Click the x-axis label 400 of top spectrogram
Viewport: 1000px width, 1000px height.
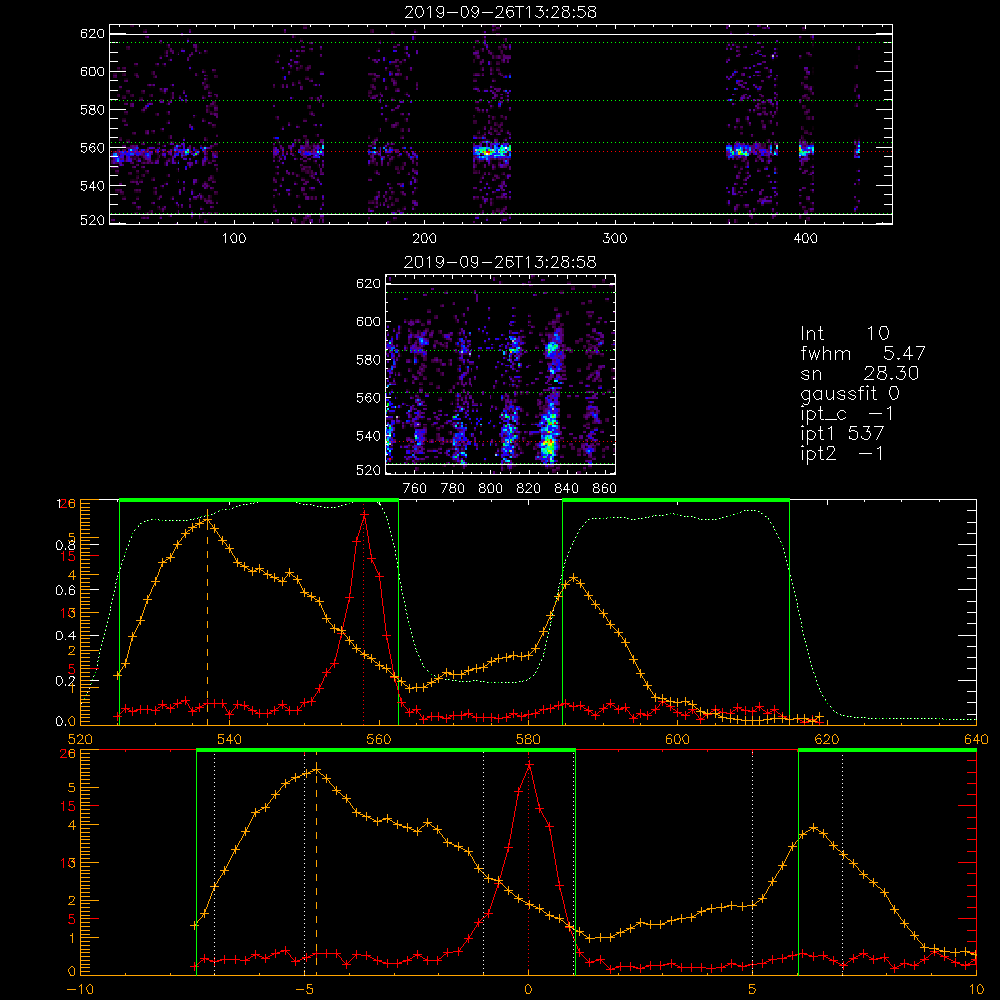pyautogui.click(x=805, y=239)
